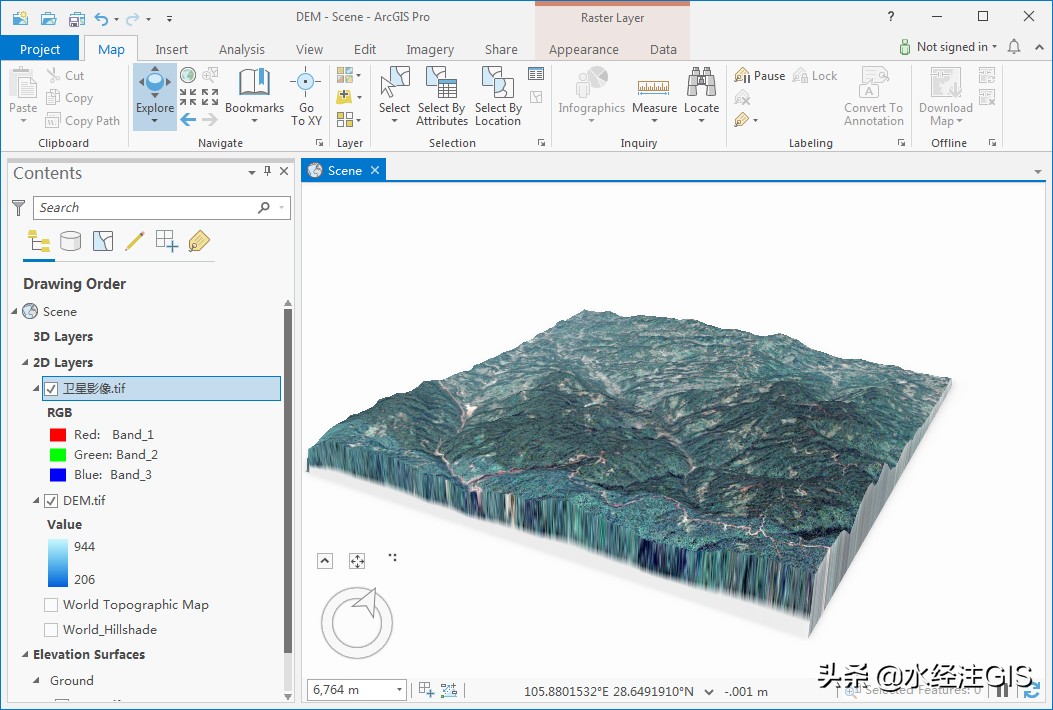
Task: Open the scale dropdown showing 6,764 m
Action: tap(400, 690)
